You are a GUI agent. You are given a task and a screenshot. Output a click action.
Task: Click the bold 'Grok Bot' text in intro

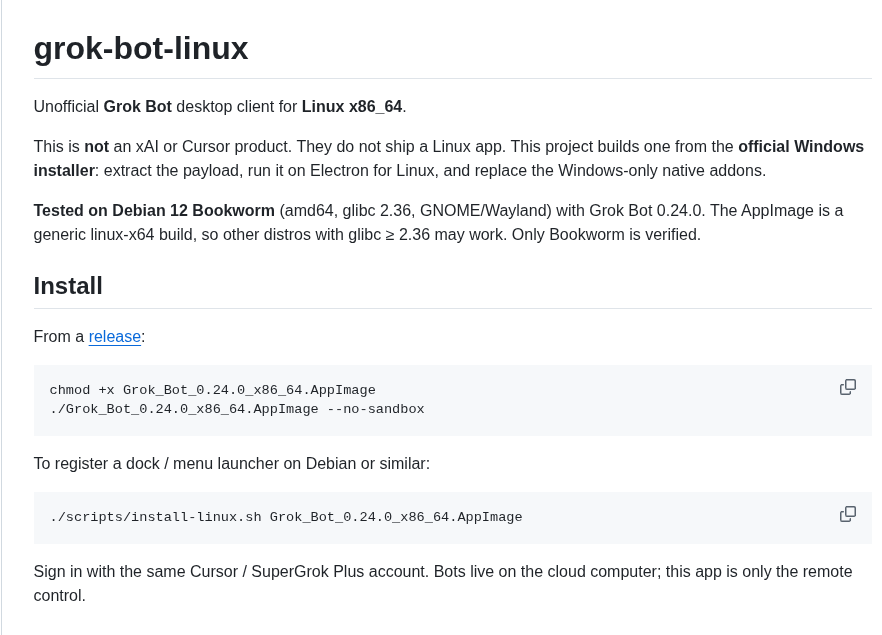coord(138,106)
